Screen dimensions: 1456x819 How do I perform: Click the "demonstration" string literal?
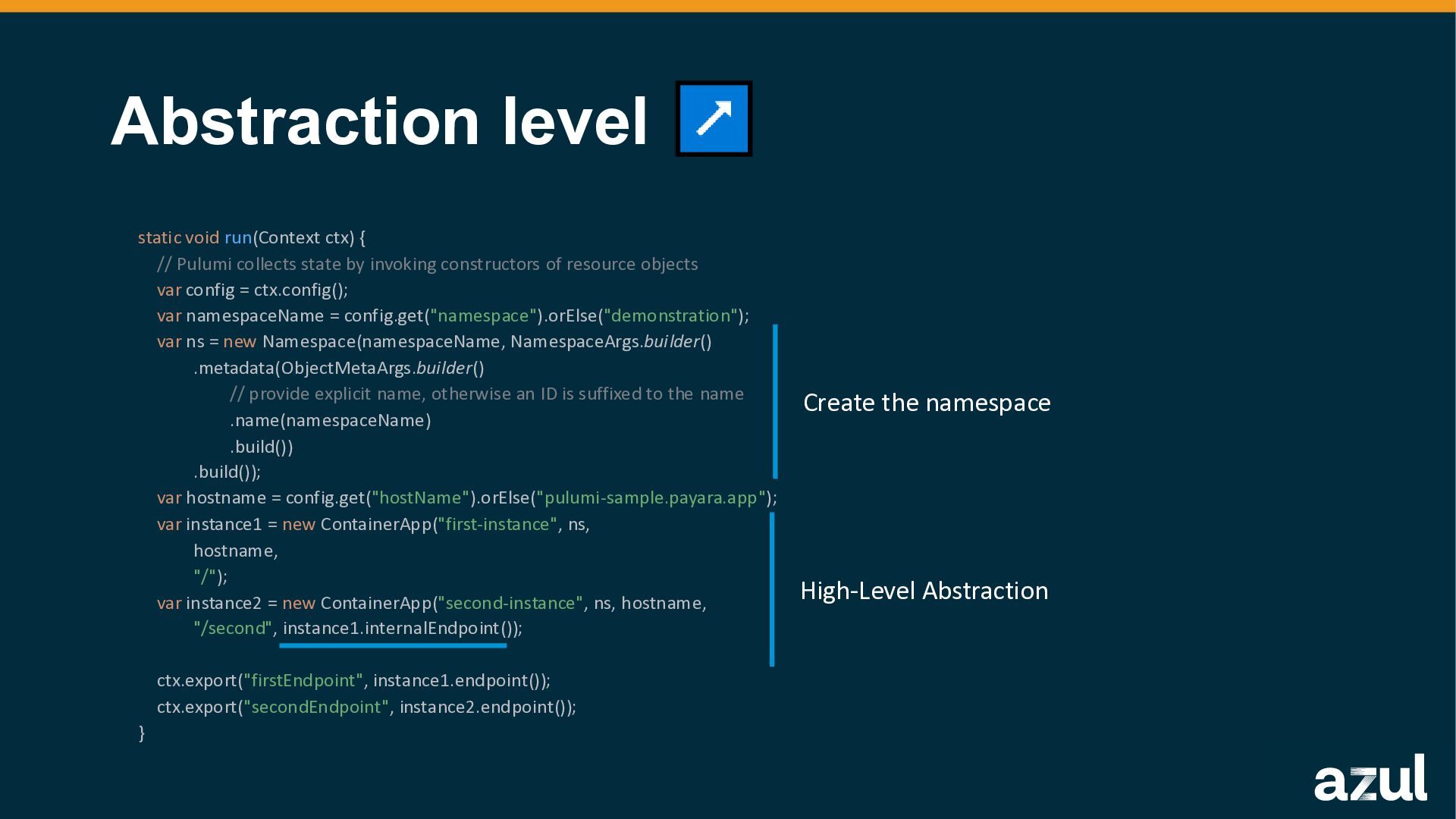670,316
